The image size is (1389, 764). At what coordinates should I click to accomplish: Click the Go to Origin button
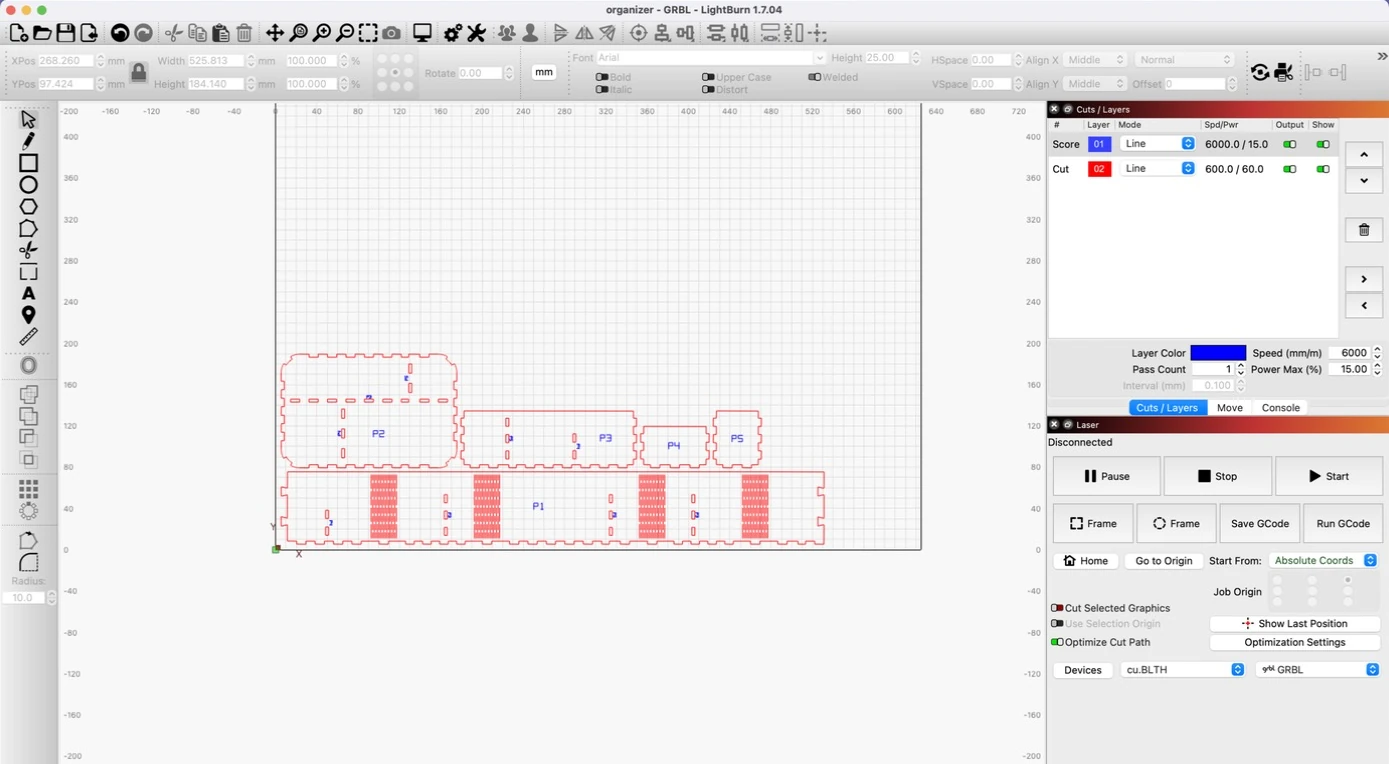(x=1163, y=561)
